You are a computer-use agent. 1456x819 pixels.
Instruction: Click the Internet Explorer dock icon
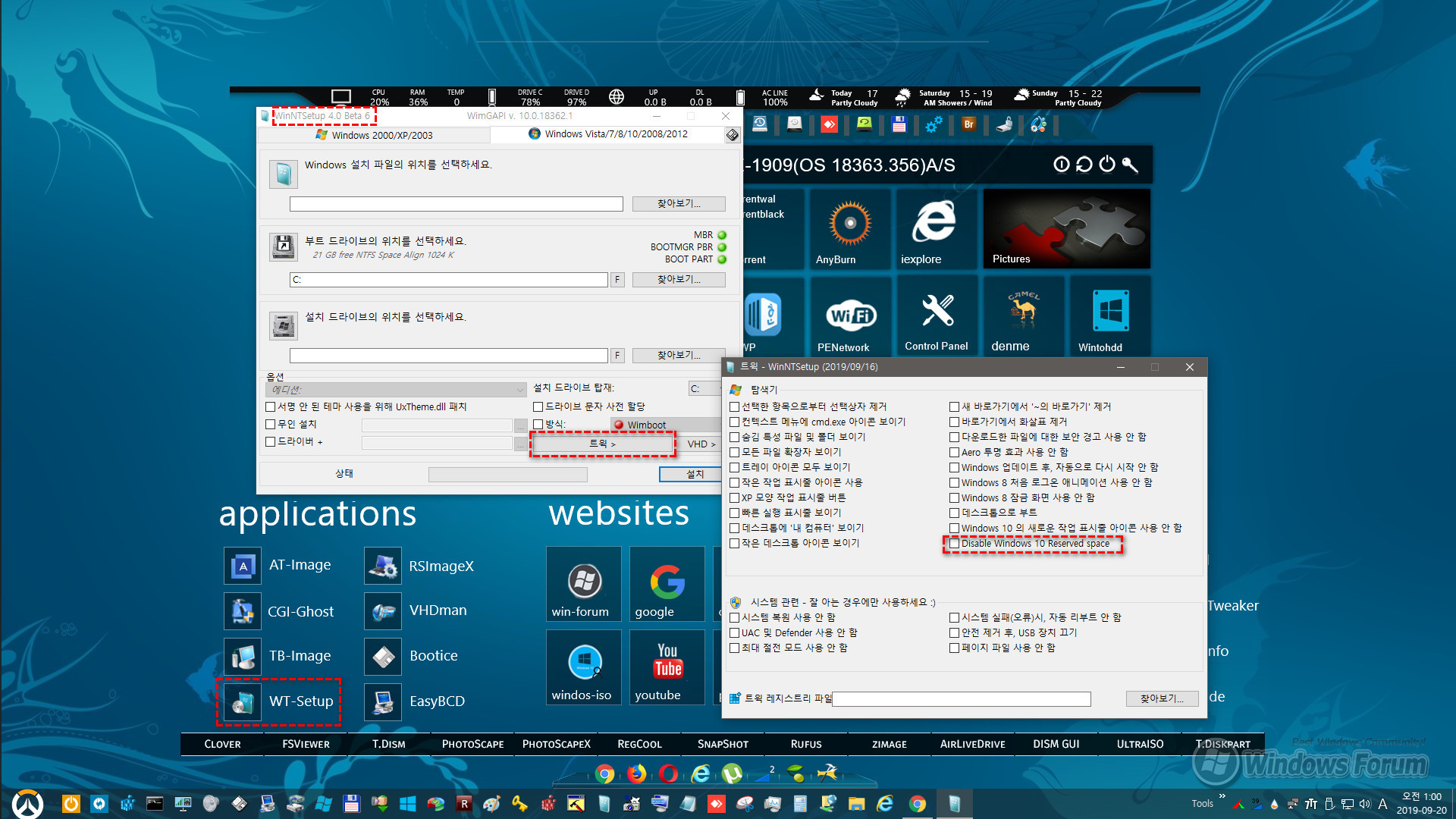[x=701, y=773]
